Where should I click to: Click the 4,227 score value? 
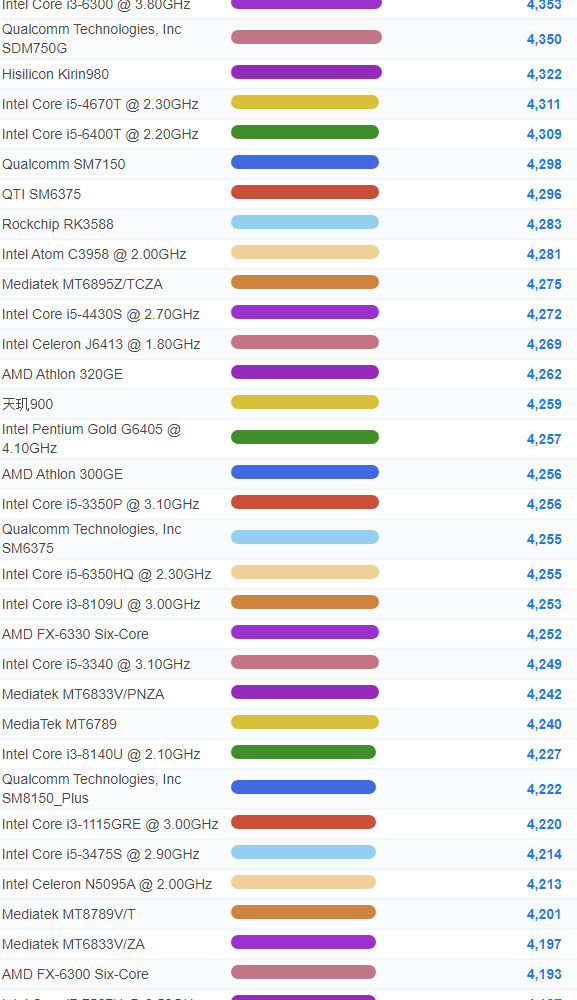coord(544,754)
